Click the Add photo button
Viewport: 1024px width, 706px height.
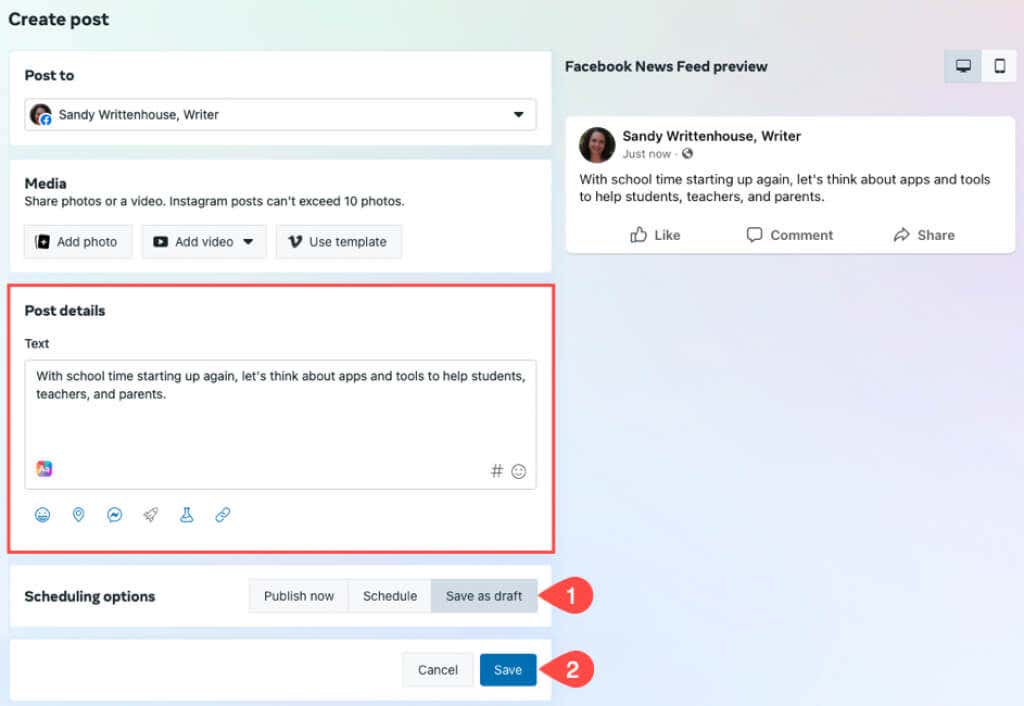coord(78,242)
